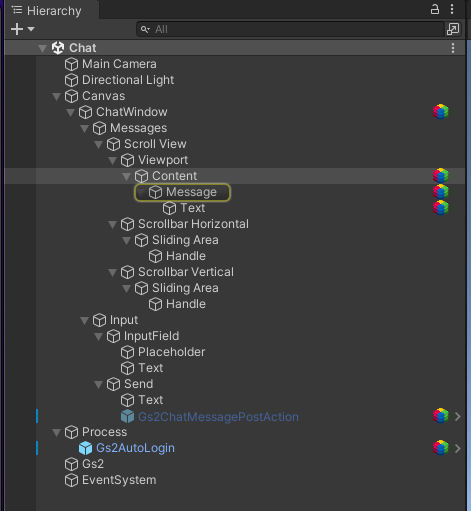This screenshot has width=471, height=511.
Task: Click the colorful cube icon next to ChatWindow
Action: (x=441, y=112)
